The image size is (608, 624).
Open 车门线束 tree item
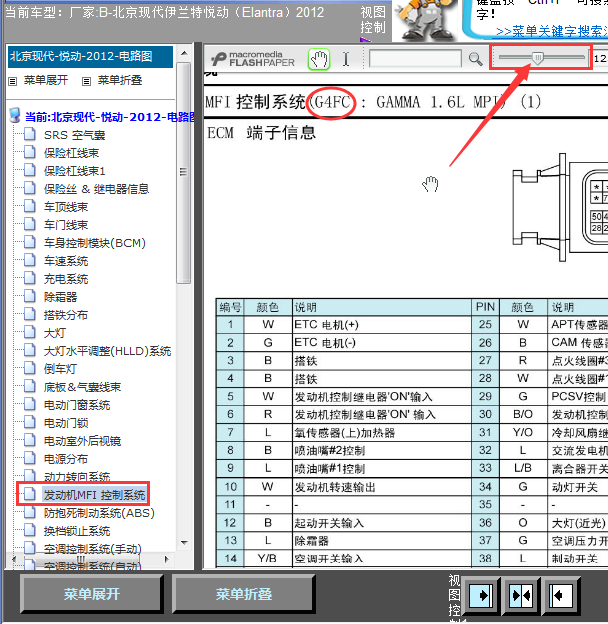point(66,225)
